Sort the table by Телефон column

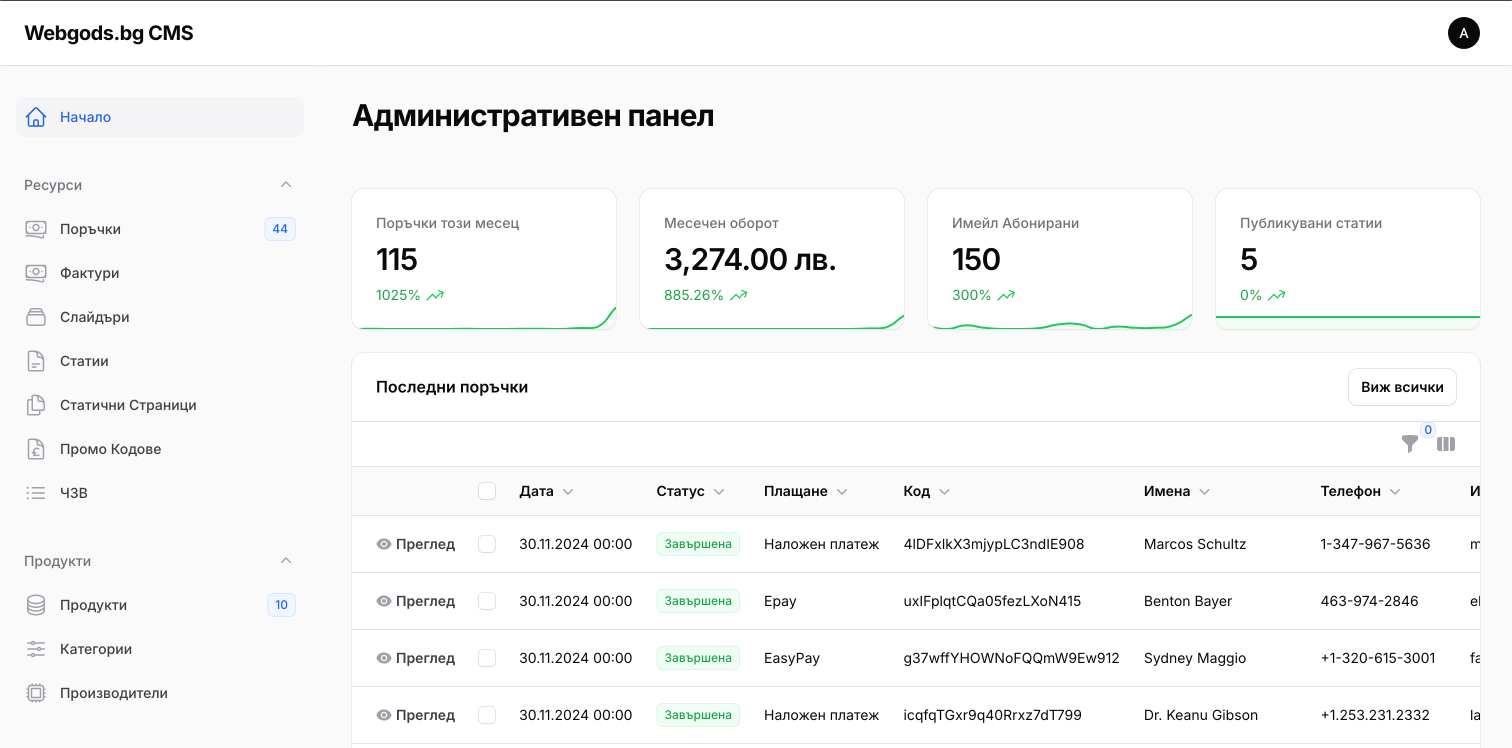pyautogui.click(x=1360, y=491)
